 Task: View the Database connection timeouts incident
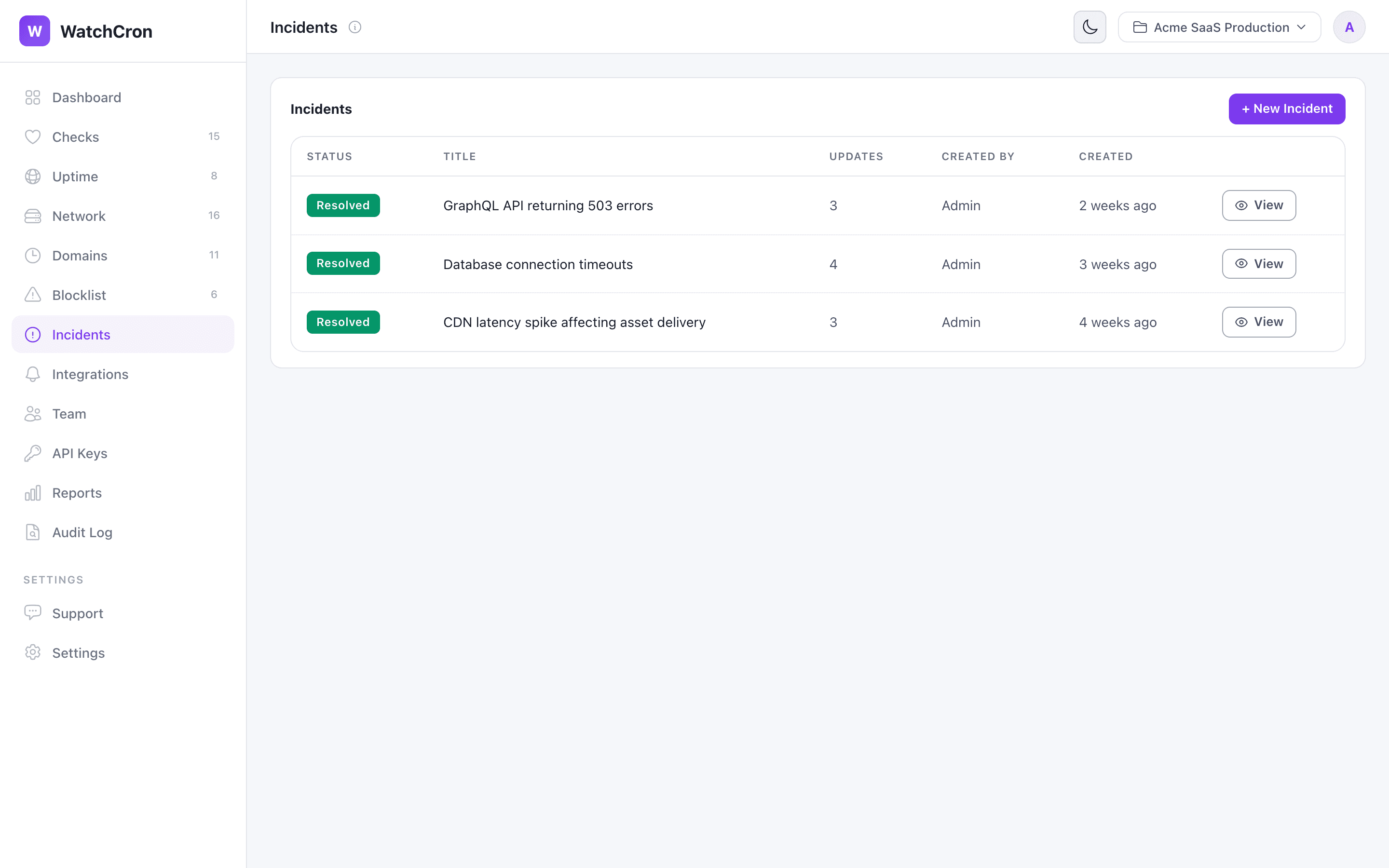click(1259, 264)
